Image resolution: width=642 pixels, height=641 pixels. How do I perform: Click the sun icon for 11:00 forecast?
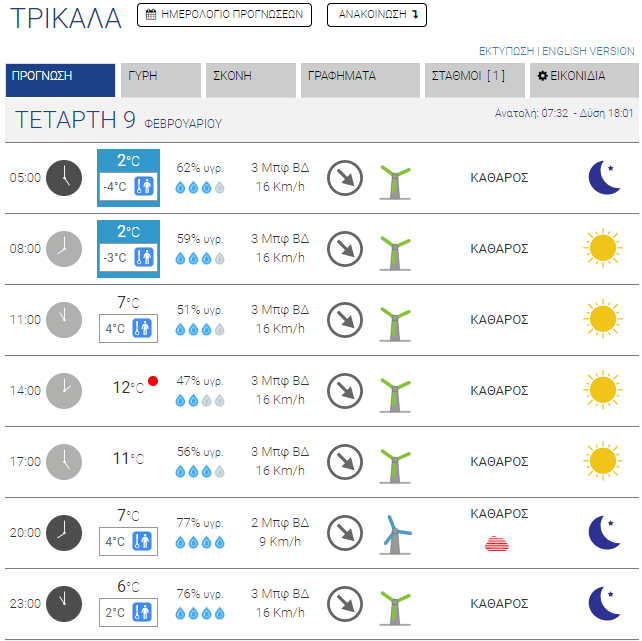[x=602, y=319]
